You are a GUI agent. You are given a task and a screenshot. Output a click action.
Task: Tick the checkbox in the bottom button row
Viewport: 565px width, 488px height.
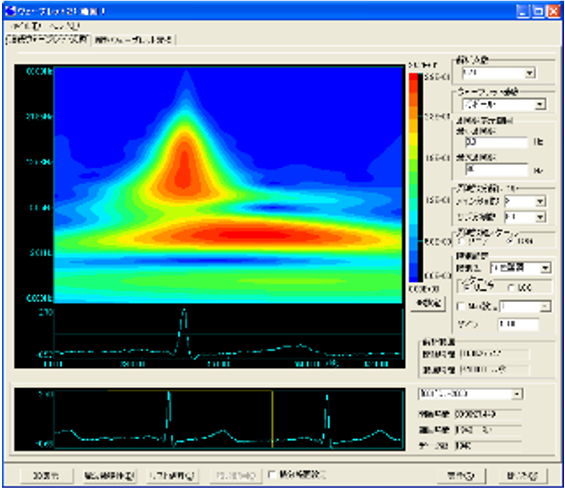[273, 475]
